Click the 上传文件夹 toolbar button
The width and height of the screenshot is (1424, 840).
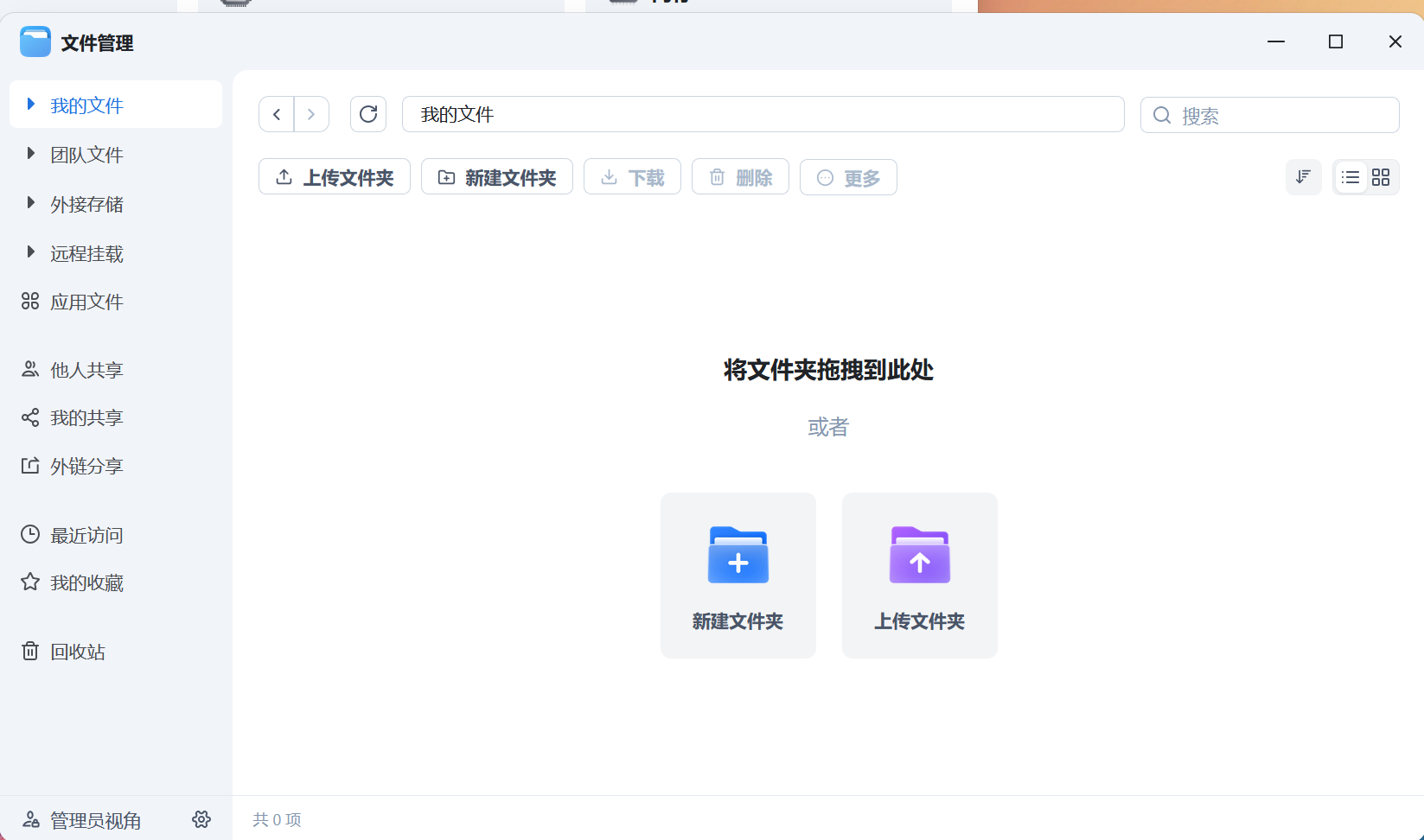pyautogui.click(x=335, y=177)
